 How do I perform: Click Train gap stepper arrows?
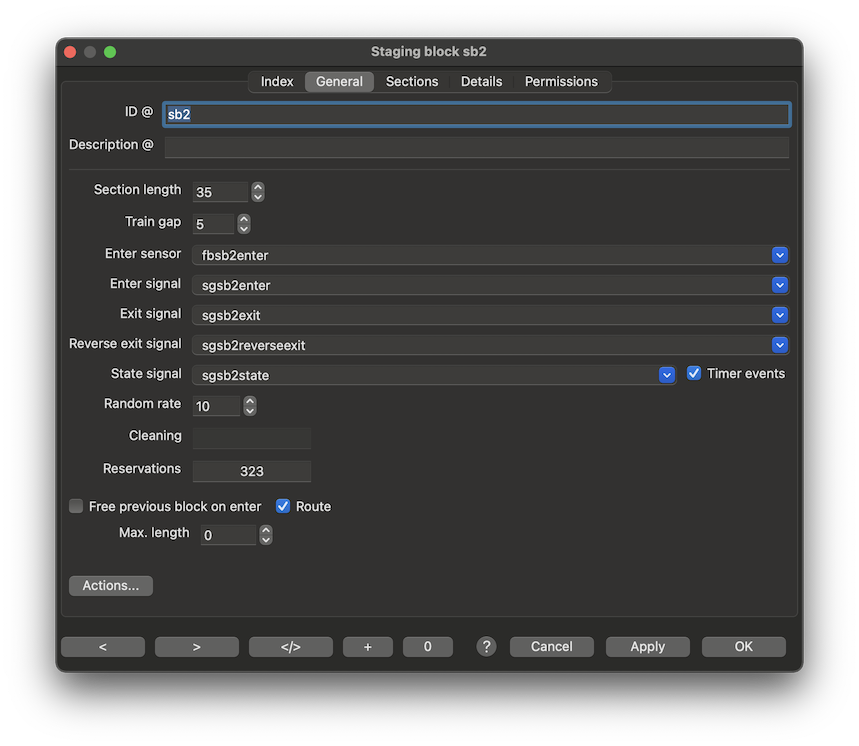pyautogui.click(x=244, y=224)
